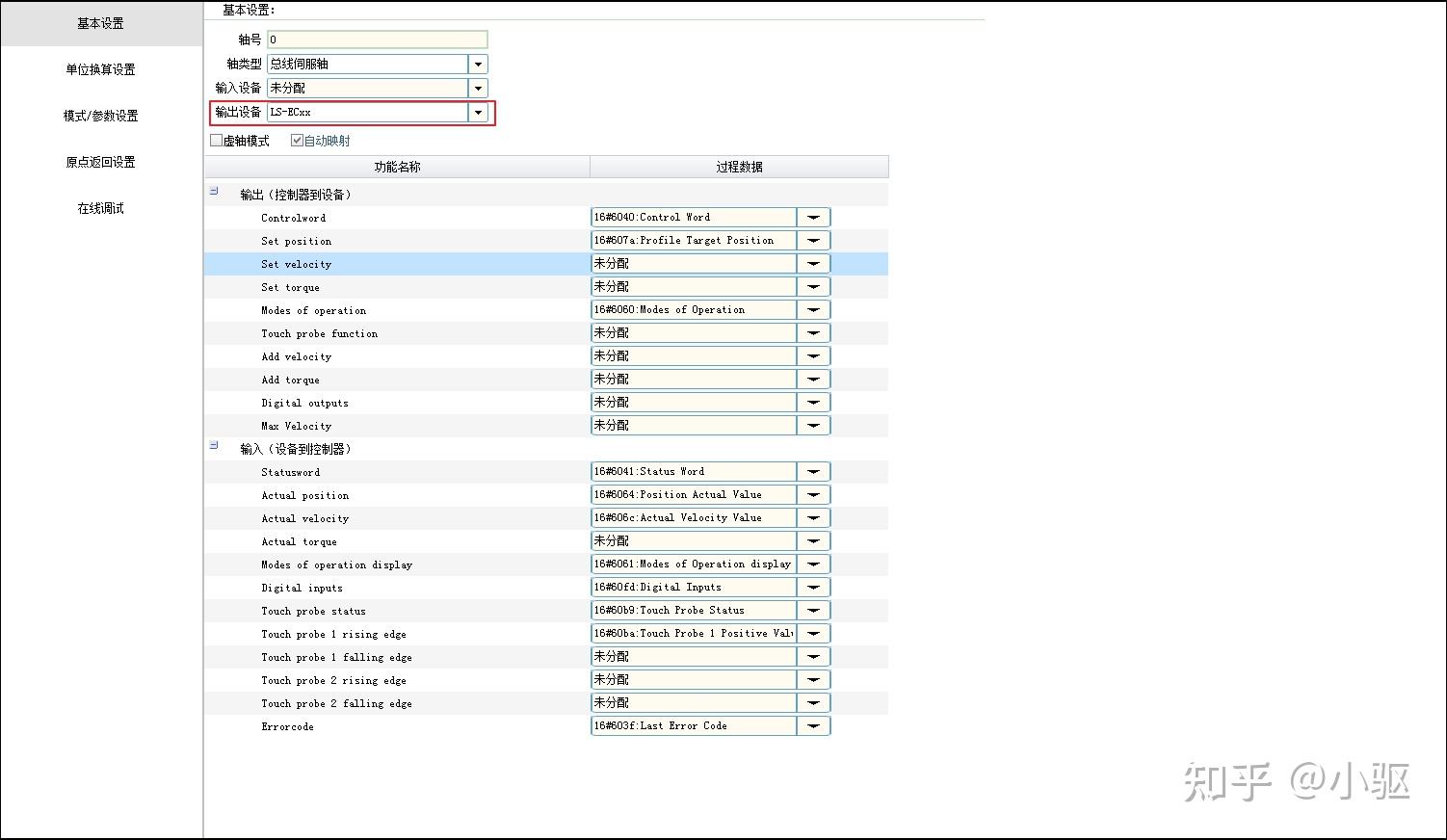This screenshot has width=1447, height=840.
Task: Go to 原点返回设置 tab
Action: click(x=100, y=162)
